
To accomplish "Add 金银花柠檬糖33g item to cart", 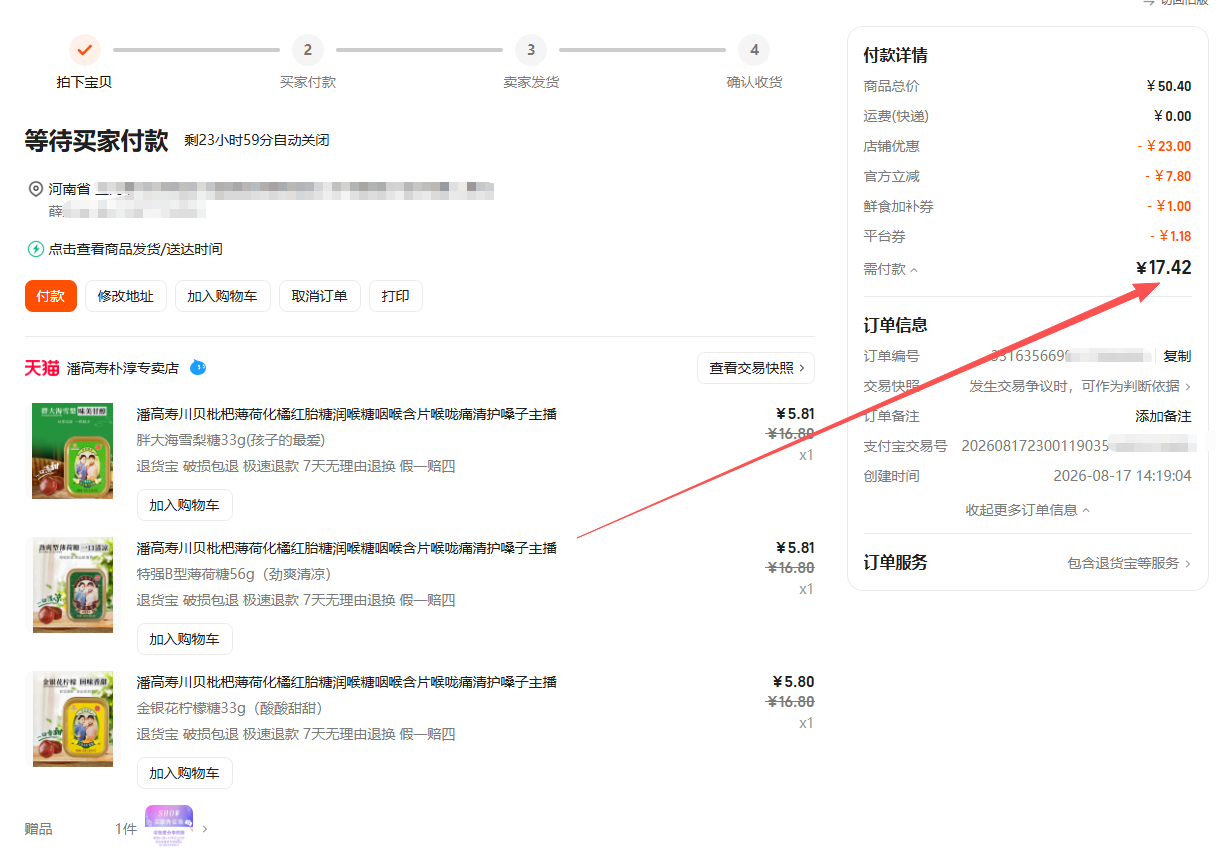I will pyautogui.click(x=185, y=773).
